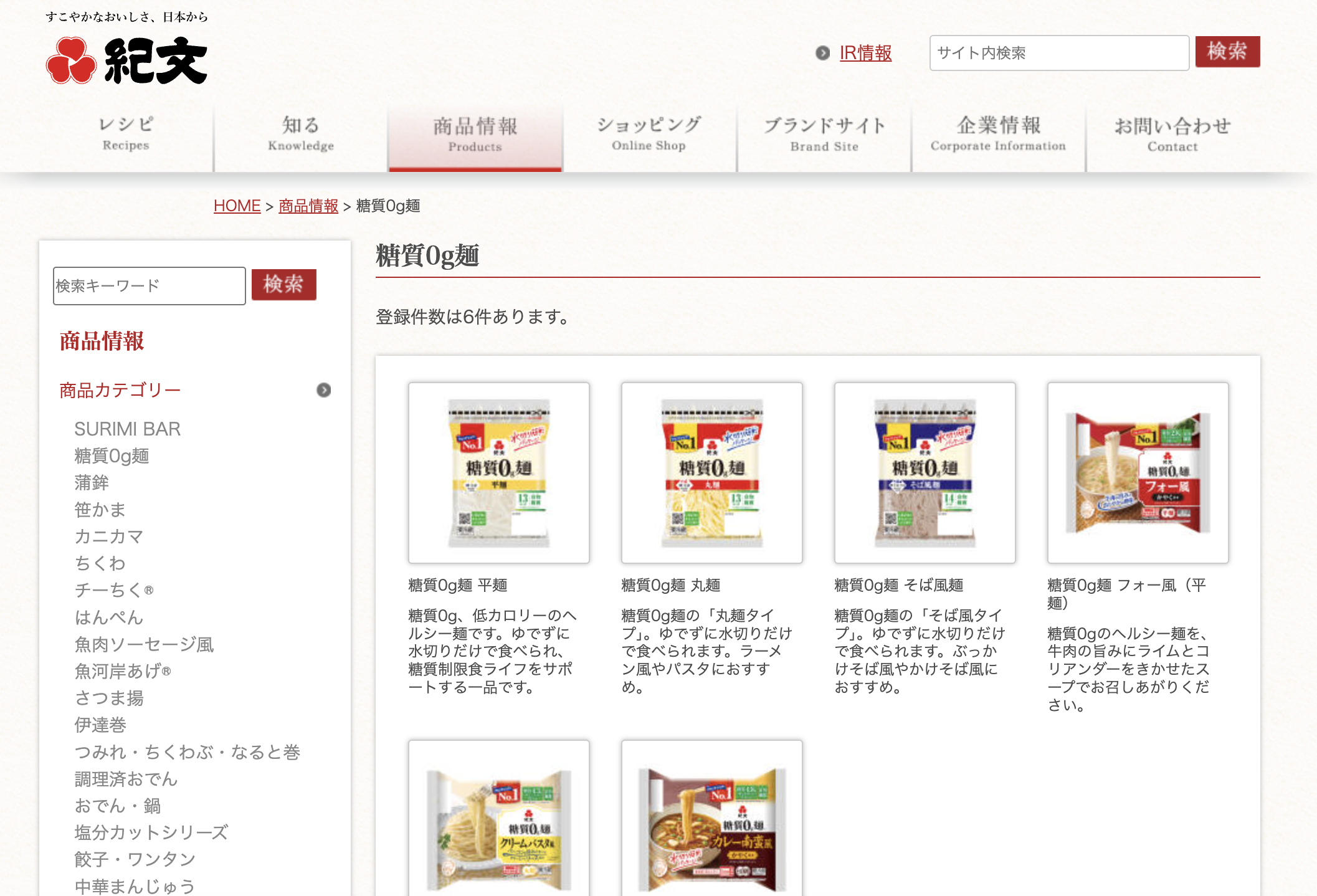Screen dimensions: 1317x896
Task: Open the 糖質0g麺 丸麺 product image
Action: point(712,473)
